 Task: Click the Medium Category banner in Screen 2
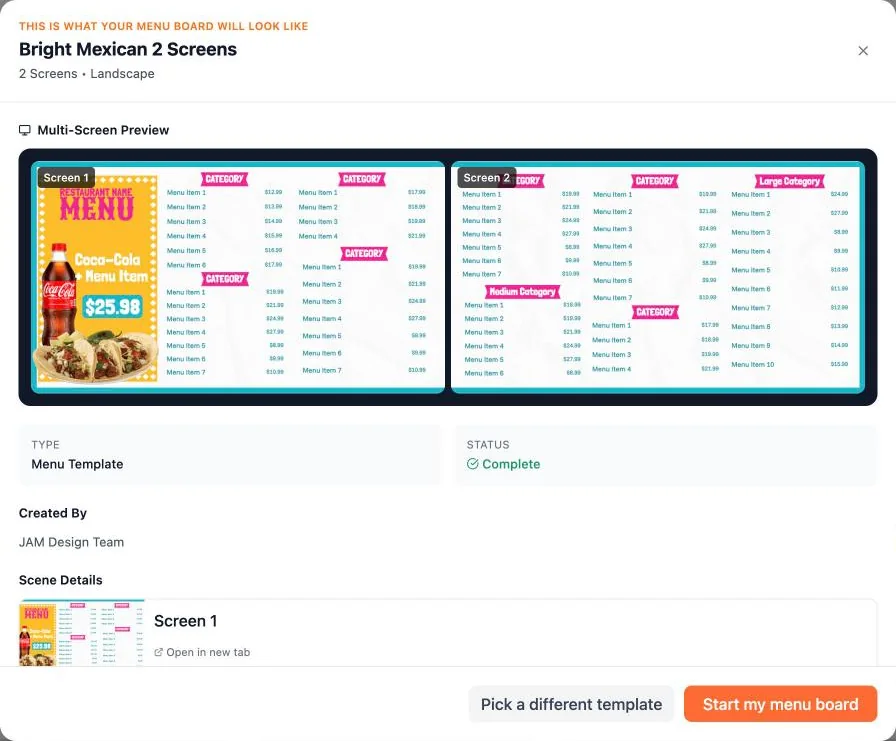(x=522, y=291)
